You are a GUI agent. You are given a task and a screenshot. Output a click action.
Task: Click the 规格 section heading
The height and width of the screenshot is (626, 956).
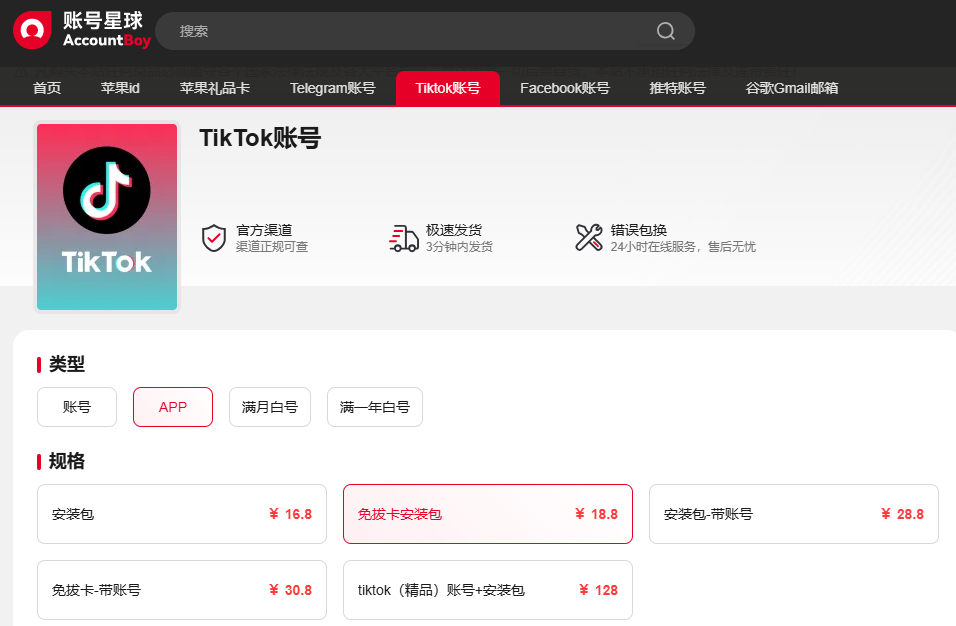click(67, 461)
